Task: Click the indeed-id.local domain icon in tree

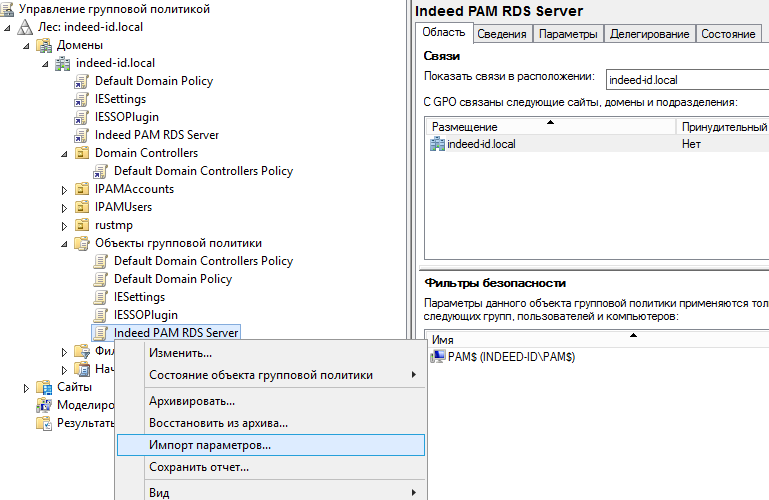Action: pos(62,63)
